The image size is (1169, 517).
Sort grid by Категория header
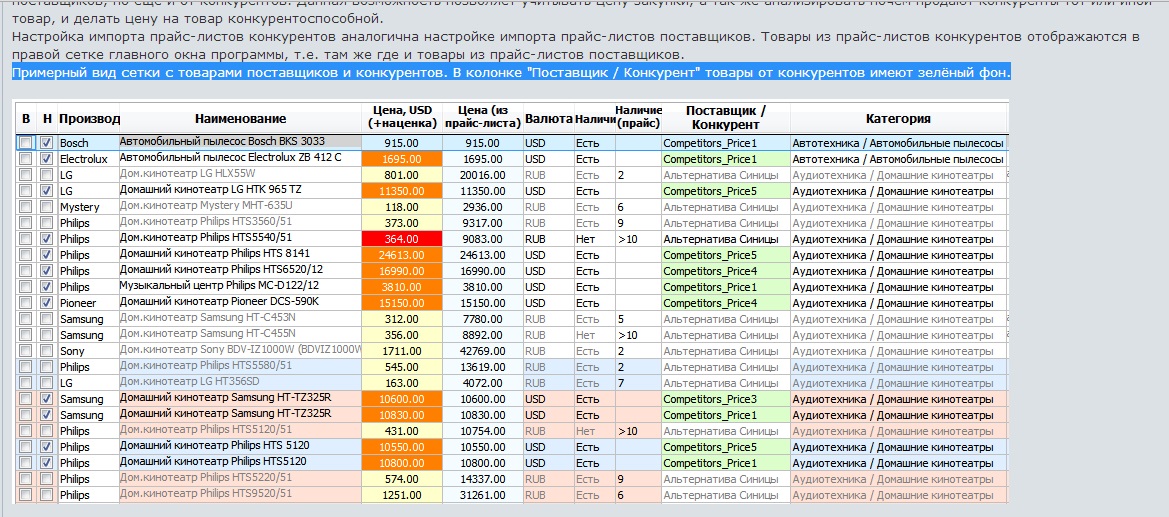898,119
